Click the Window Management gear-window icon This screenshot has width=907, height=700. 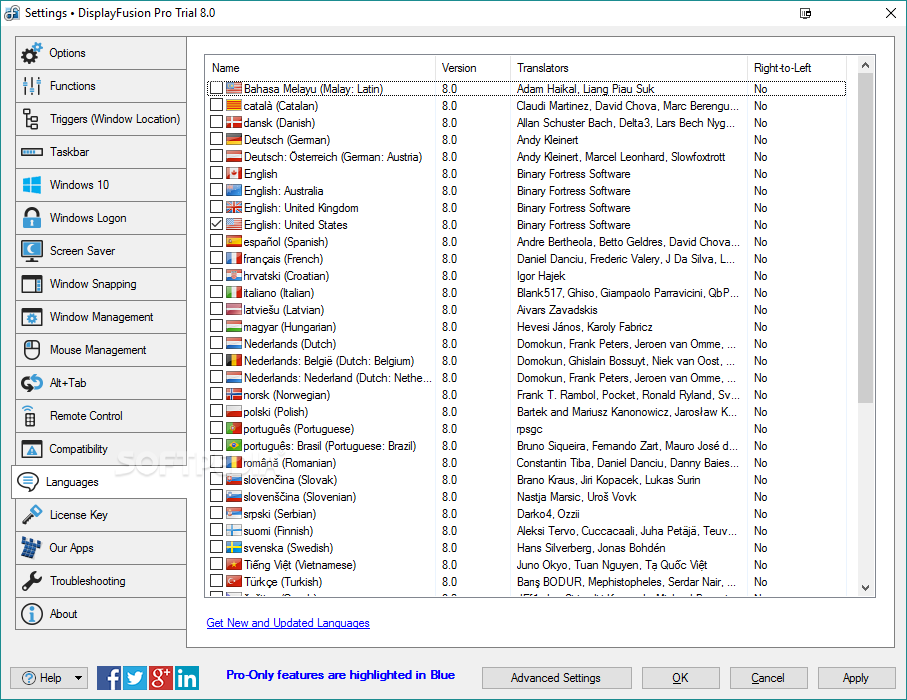pyautogui.click(x=31, y=317)
